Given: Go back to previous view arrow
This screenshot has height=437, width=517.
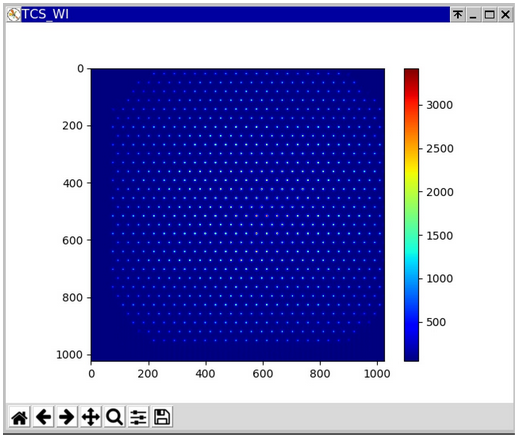Looking at the screenshot, I should tap(43, 417).
